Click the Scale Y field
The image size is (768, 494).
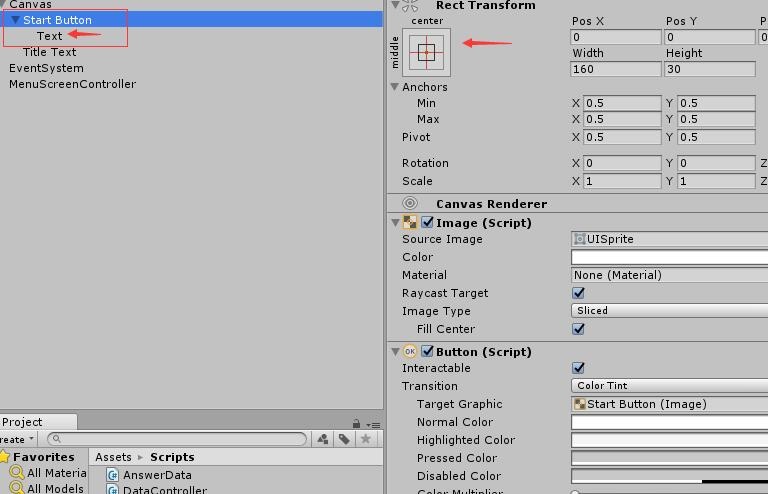click(716, 181)
